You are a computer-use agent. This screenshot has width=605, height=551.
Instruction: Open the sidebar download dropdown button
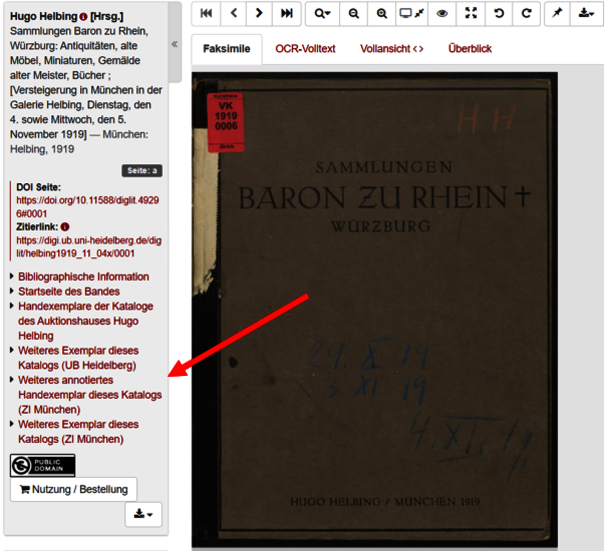[x=143, y=514]
